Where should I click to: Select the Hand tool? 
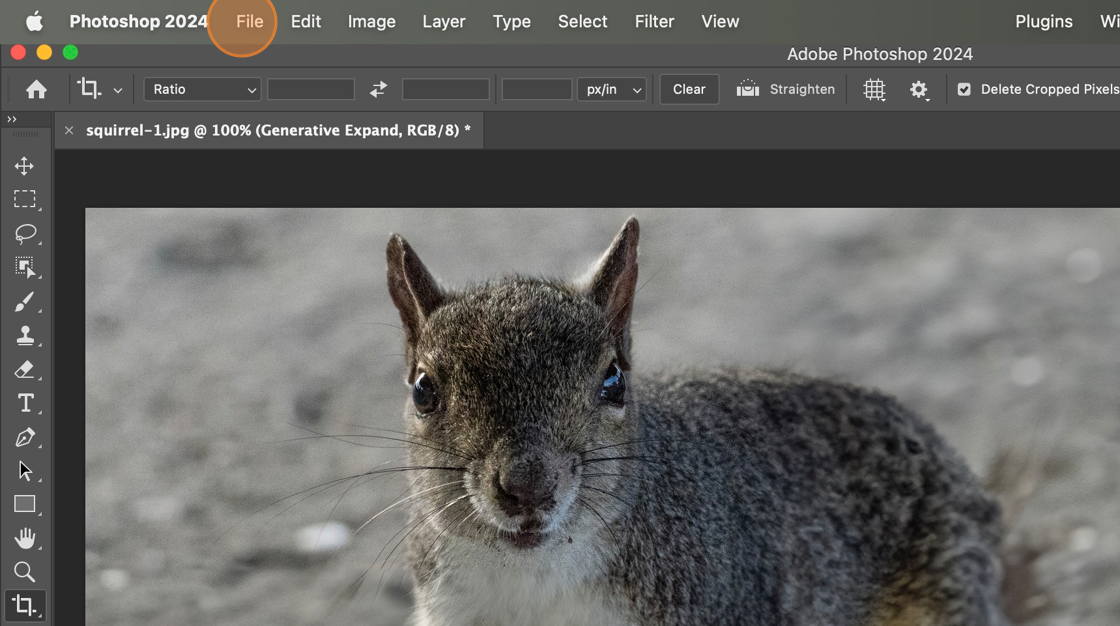coord(24,538)
